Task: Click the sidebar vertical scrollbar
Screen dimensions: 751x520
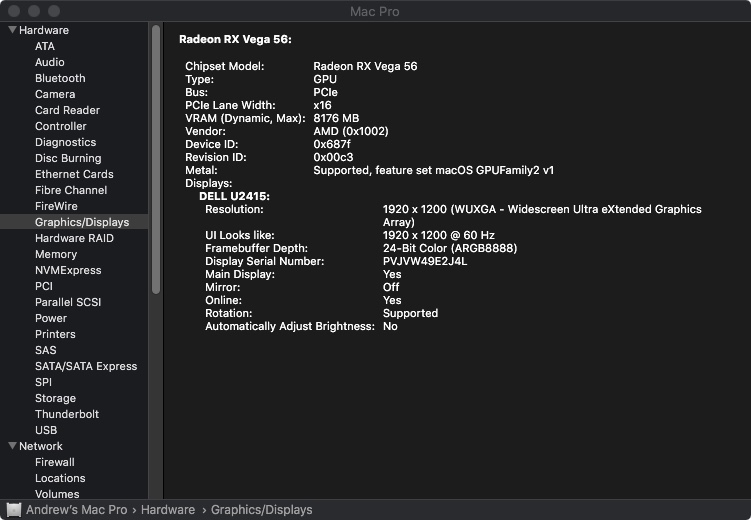Action: [156, 159]
